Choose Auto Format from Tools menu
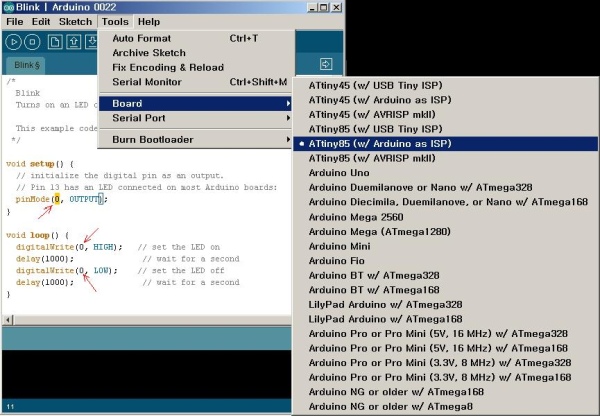 (196, 38)
